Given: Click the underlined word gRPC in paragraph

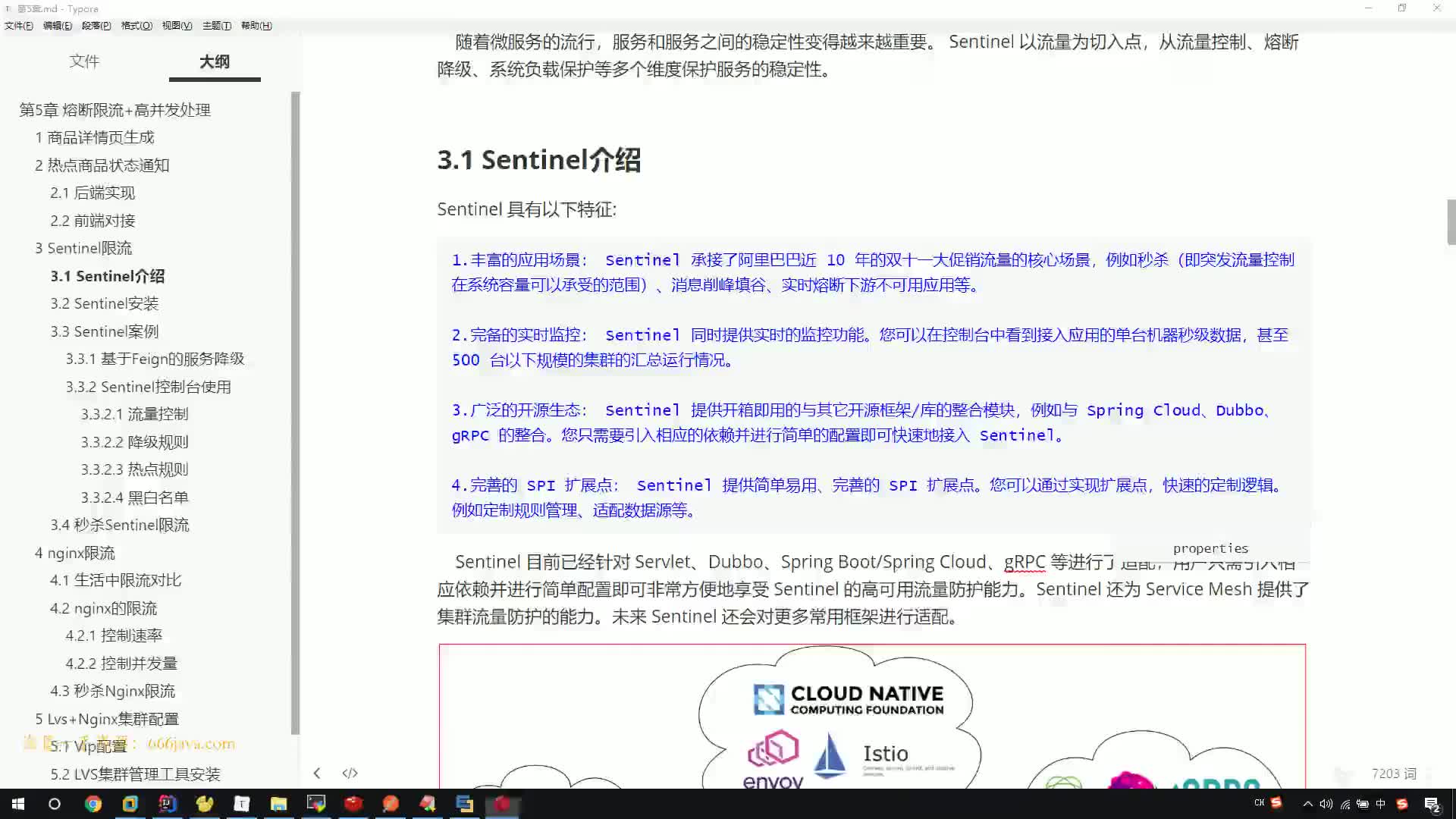Looking at the screenshot, I should point(1025,562).
